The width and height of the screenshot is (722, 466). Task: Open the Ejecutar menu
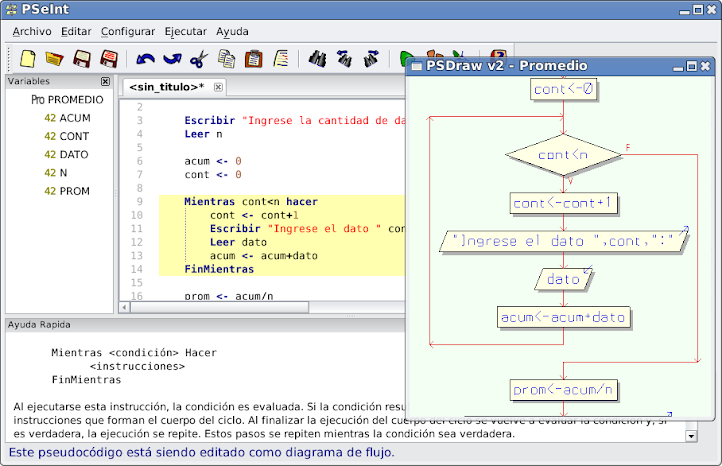coord(186,32)
